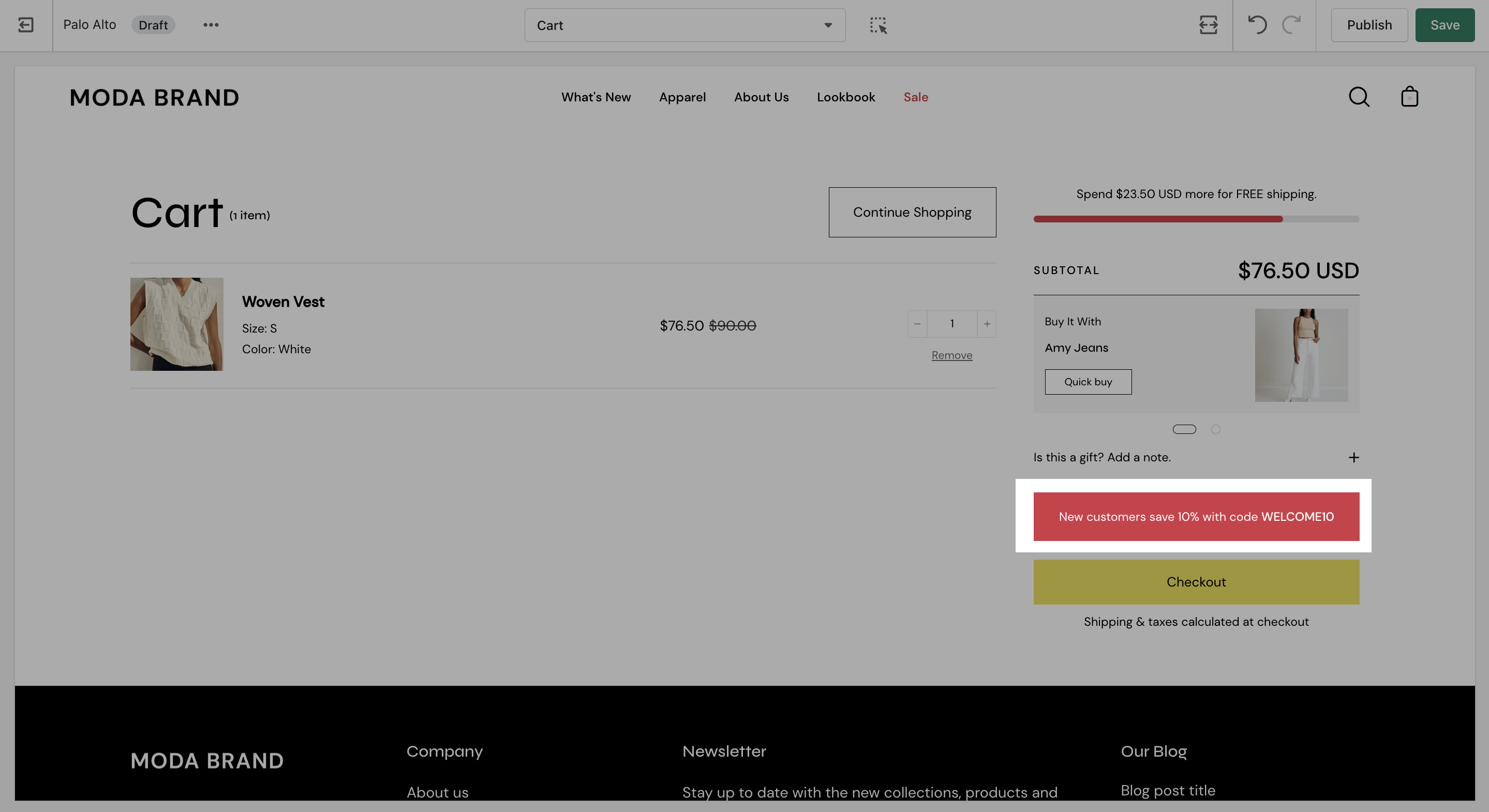
Task: Select the first carousel pagination dot
Action: [1184, 429]
